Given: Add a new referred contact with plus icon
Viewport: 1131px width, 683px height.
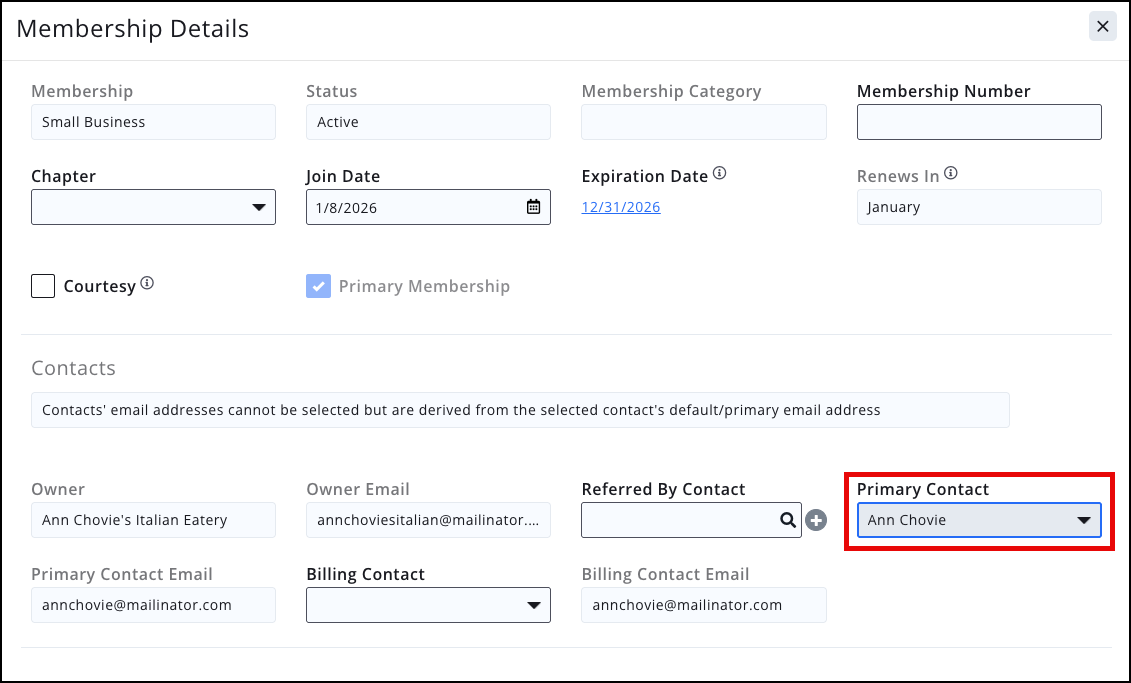Looking at the screenshot, I should 816,520.
